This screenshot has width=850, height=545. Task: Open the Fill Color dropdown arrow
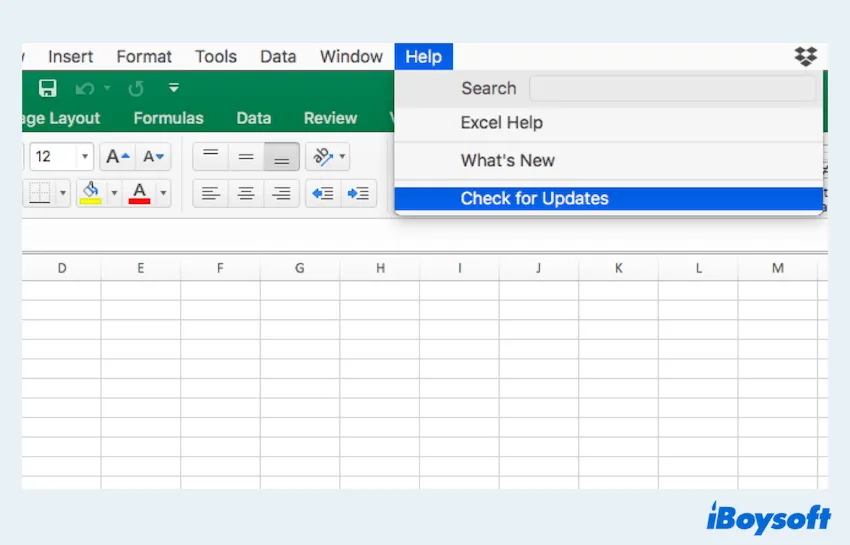pyautogui.click(x=114, y=193)
